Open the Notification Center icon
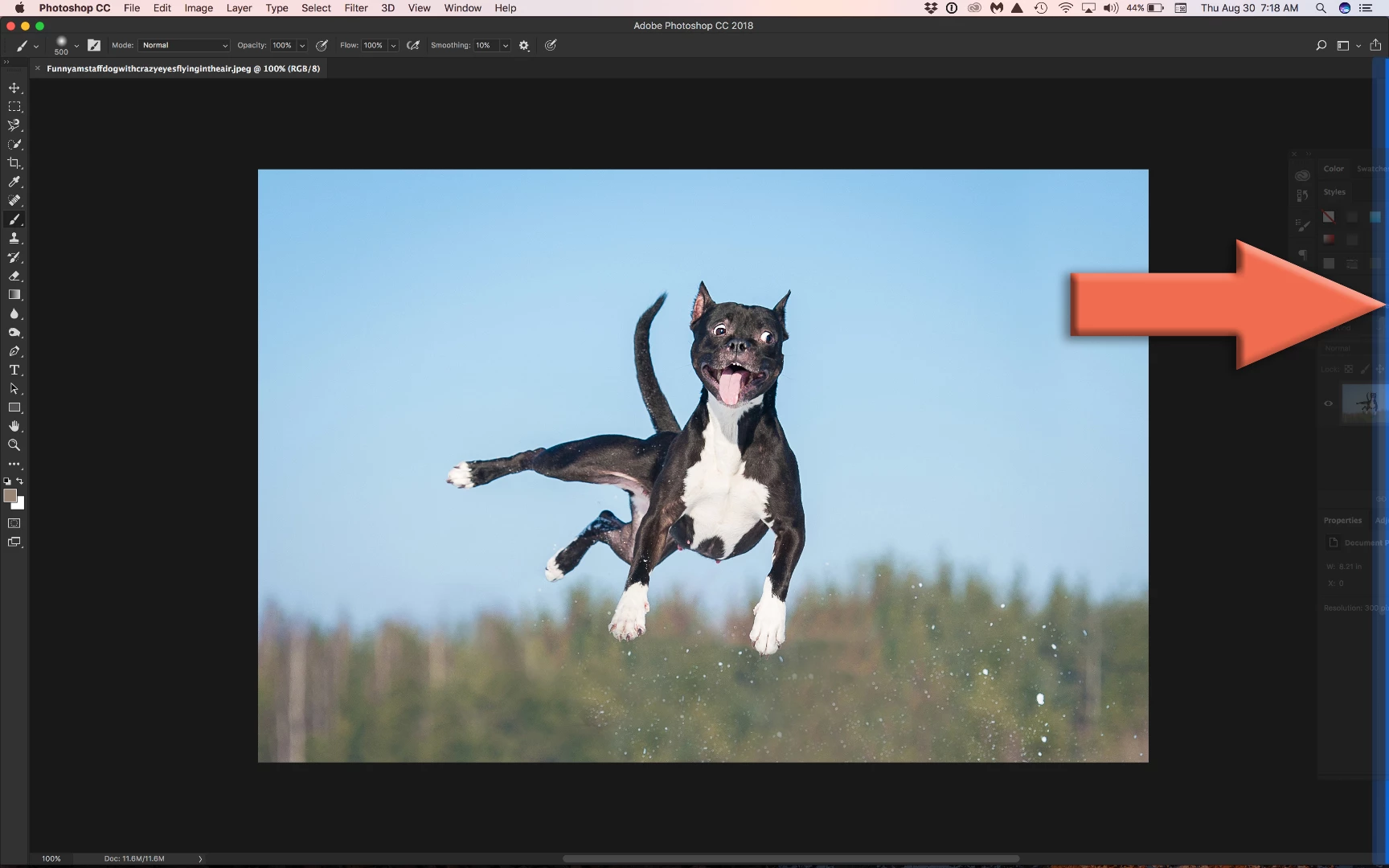The image size is (1389, 868). [x=1366, y=8]
